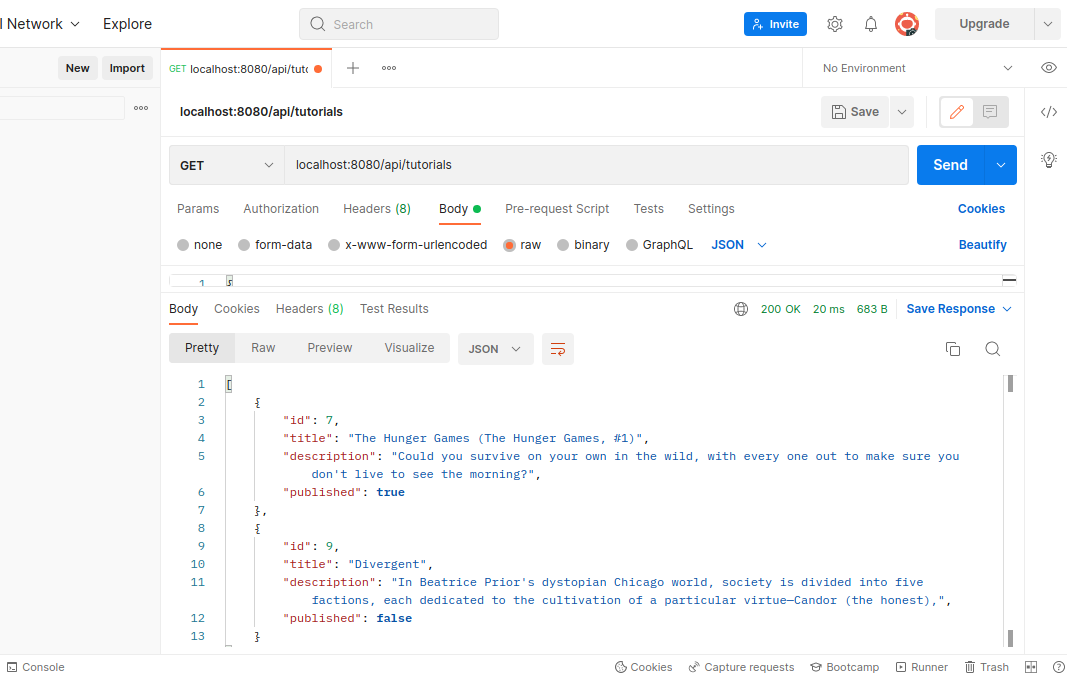Viewport: 1067px width, 677px height.
Task: Open the Runner
Action: [922, 667]
